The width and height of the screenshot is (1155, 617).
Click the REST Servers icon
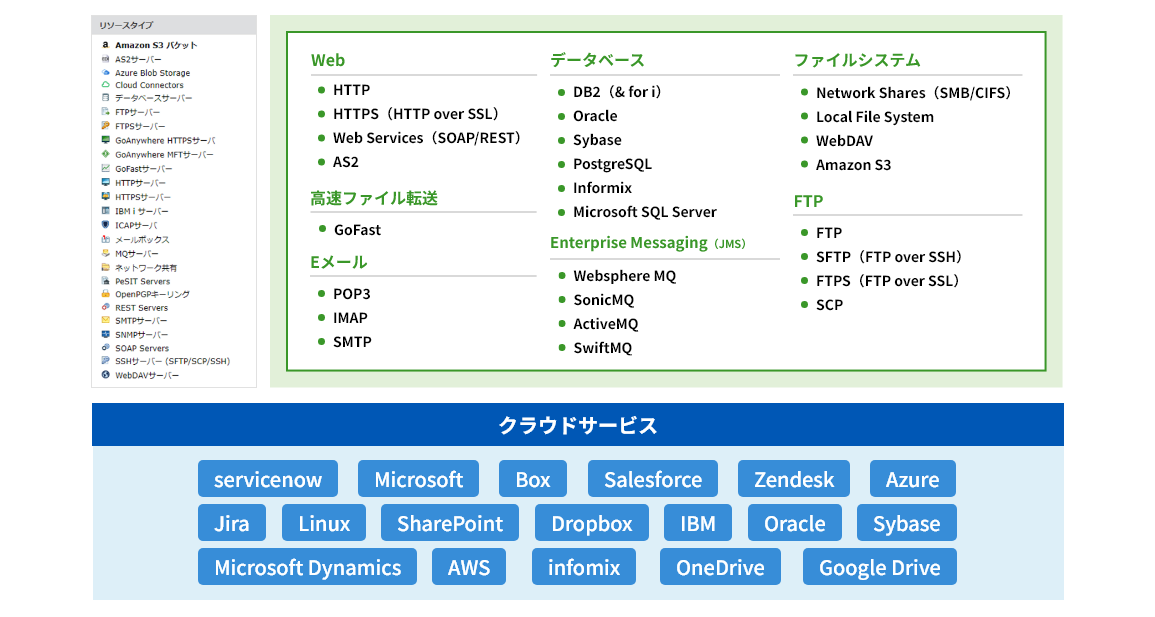pos(105,308)
